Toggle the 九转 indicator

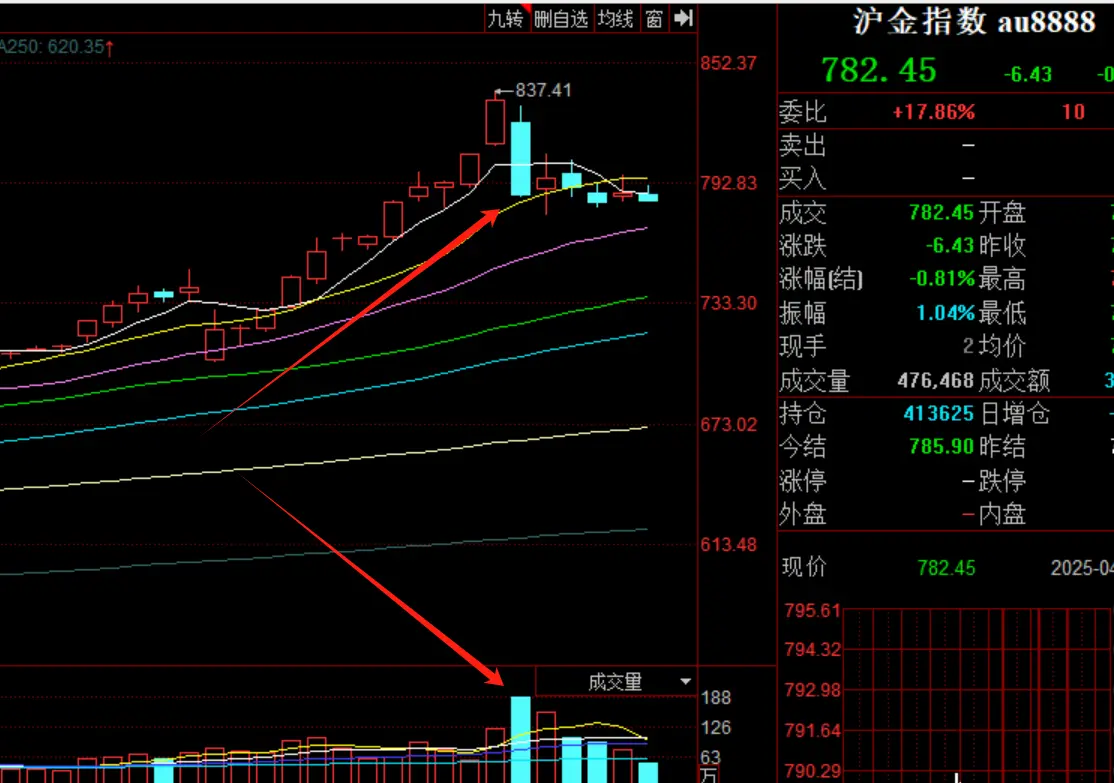[505, 18]
